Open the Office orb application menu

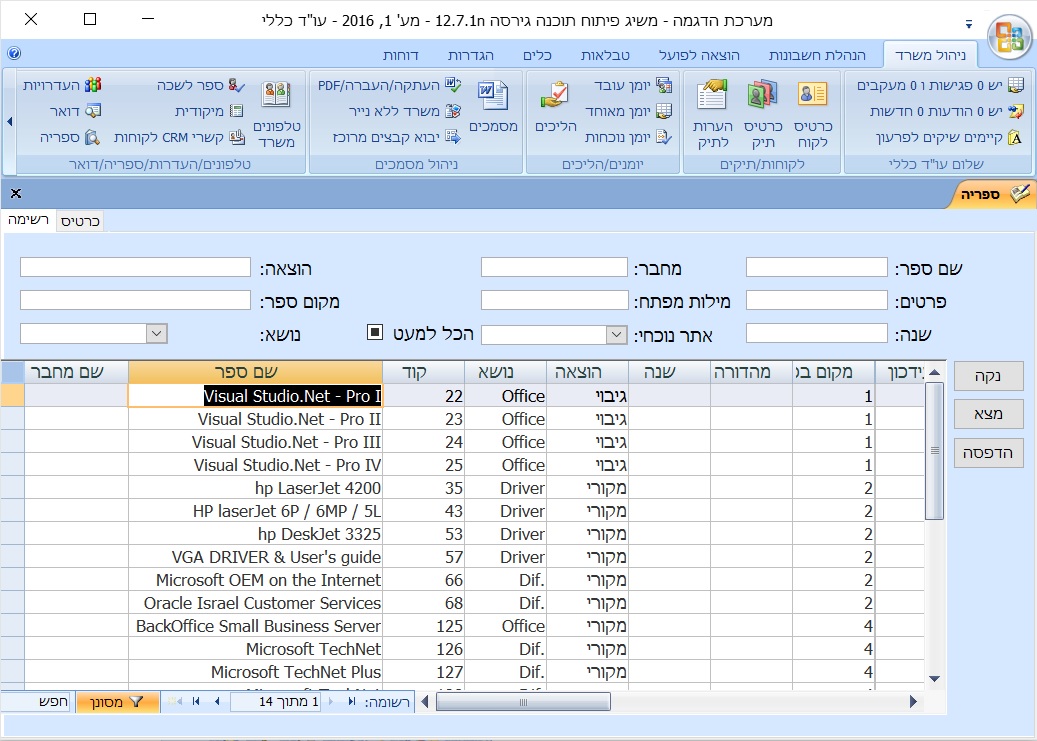[x=1009, y=37]
